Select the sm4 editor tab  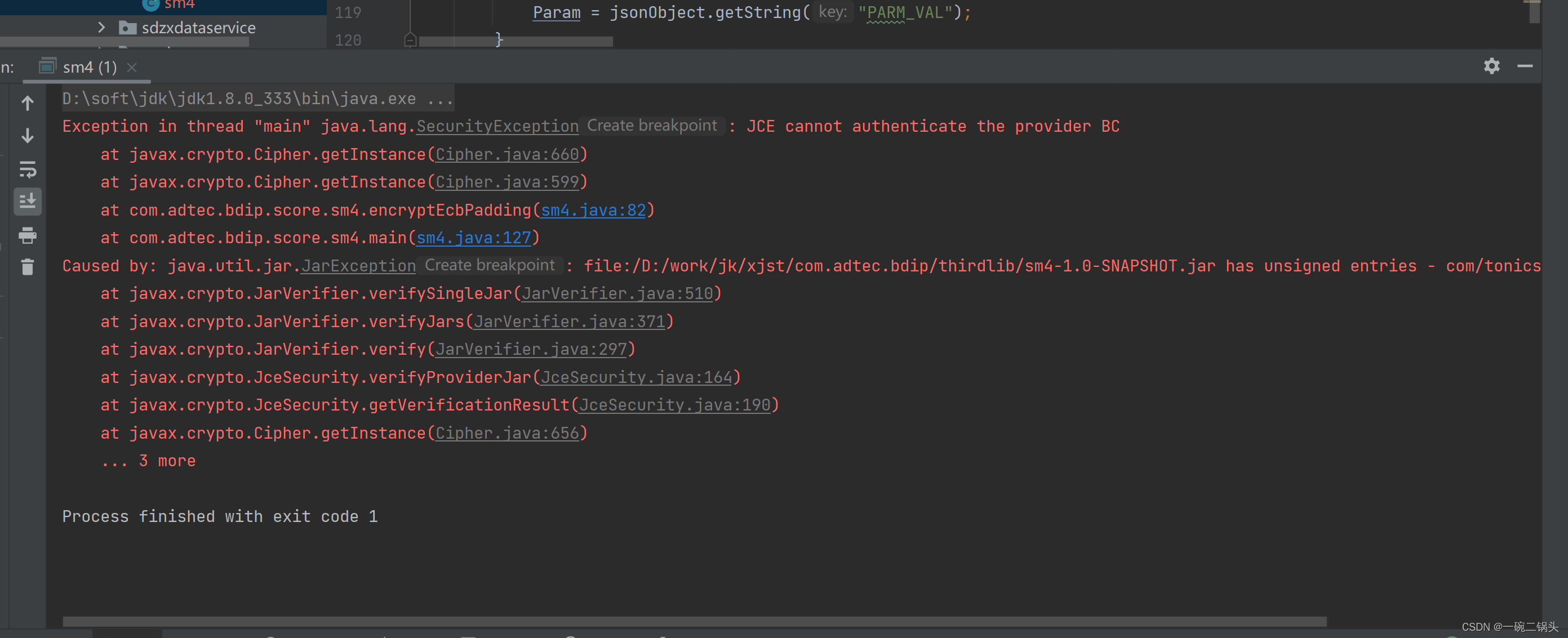click(x=176, y=5)
